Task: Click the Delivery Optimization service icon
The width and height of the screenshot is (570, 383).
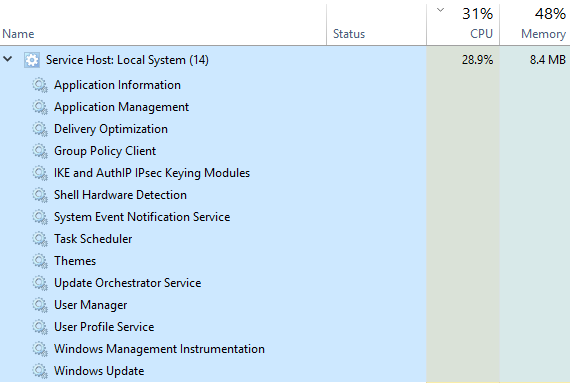Action: click(40, 129)
